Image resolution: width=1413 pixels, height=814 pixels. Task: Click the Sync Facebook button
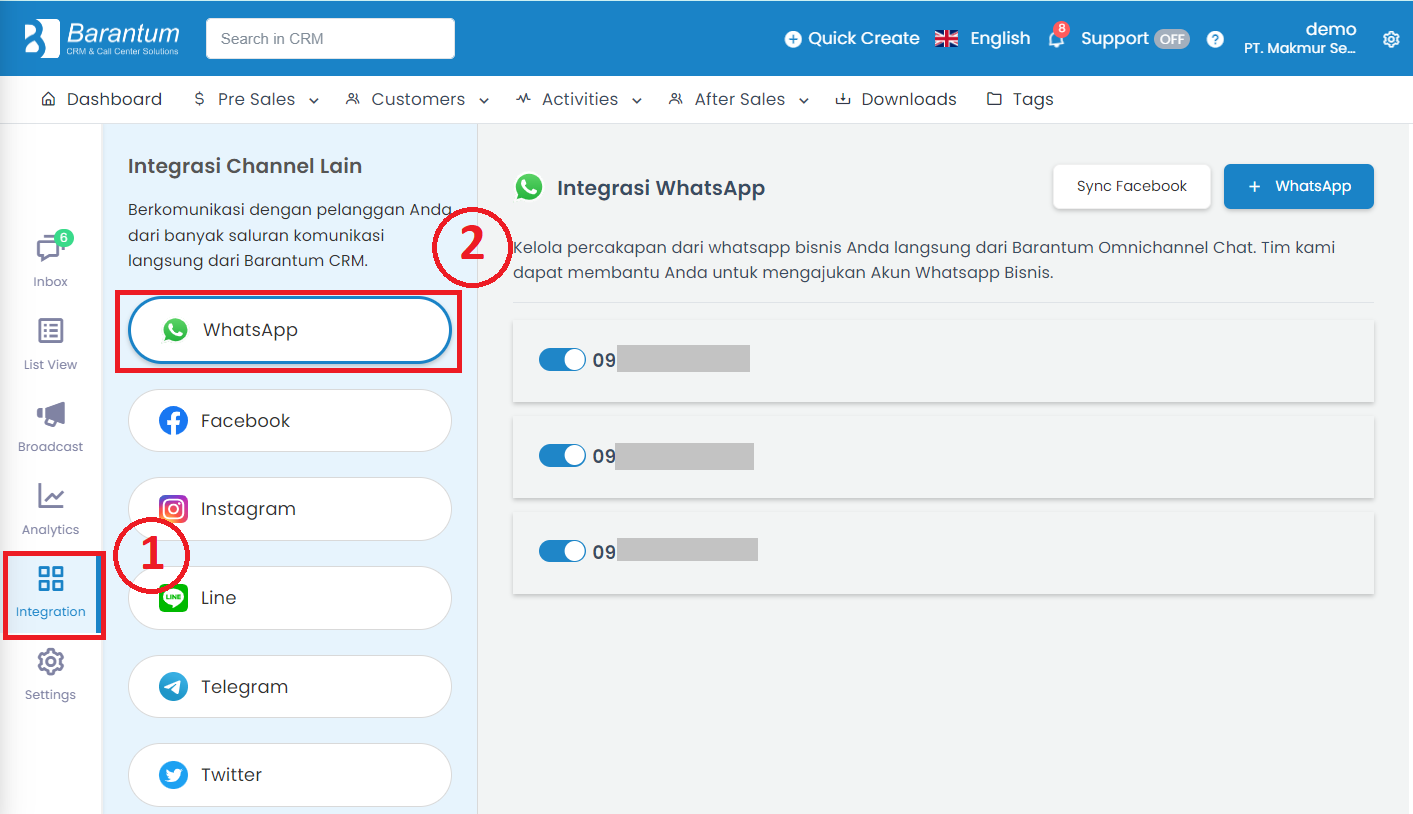[1132, 187]
